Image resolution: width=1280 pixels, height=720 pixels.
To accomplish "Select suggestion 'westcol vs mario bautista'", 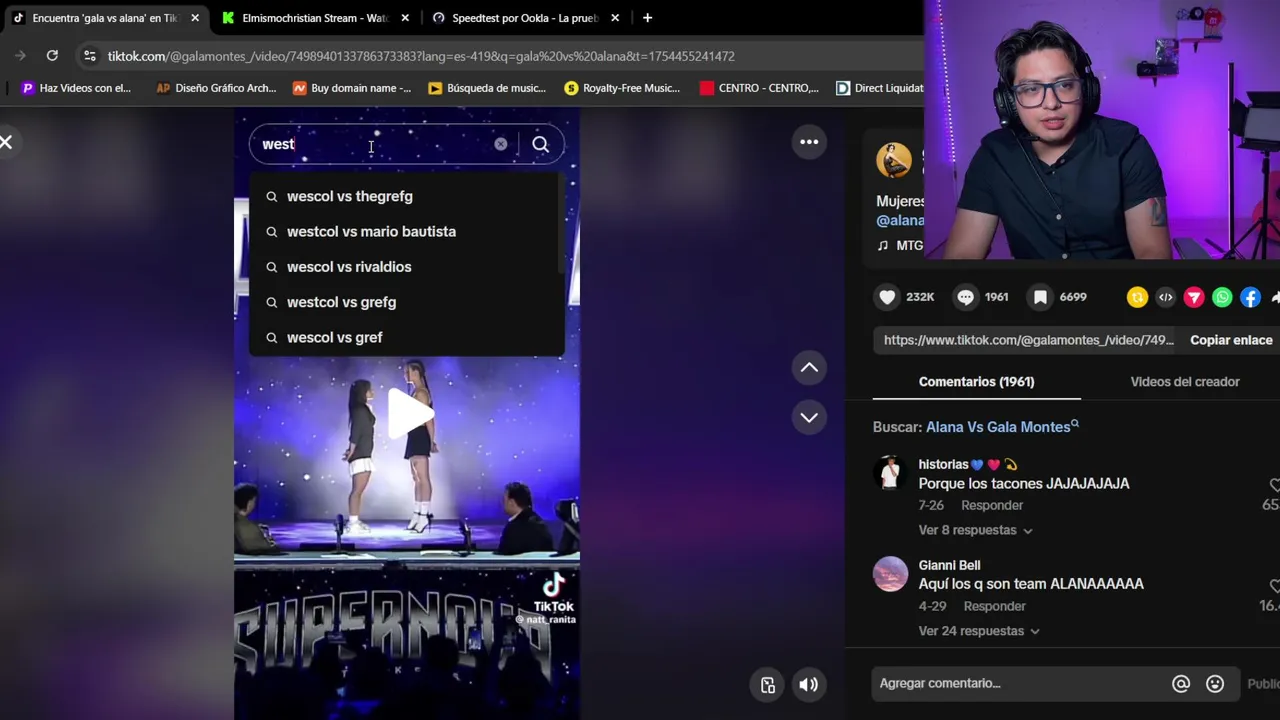I will (x=406, y=231).
